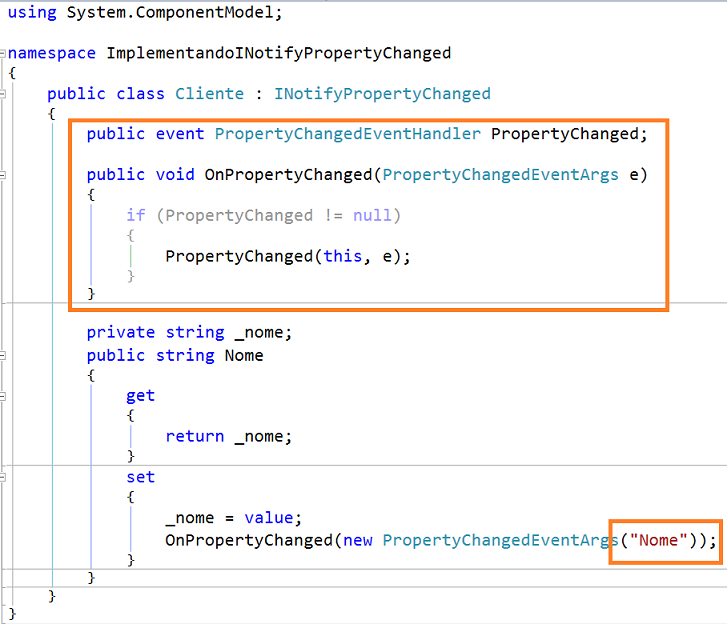The image size is (727, 624).
Task: Click the 'PropertyChangedEventHandler' type
Action: (x=348, y=134)
